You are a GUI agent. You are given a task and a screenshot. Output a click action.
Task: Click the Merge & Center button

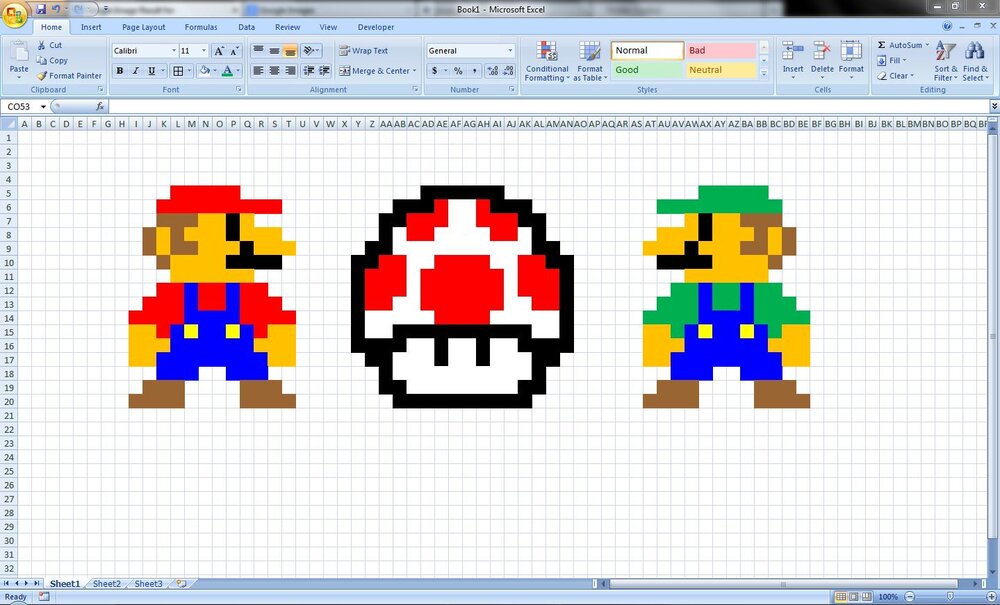378,71
